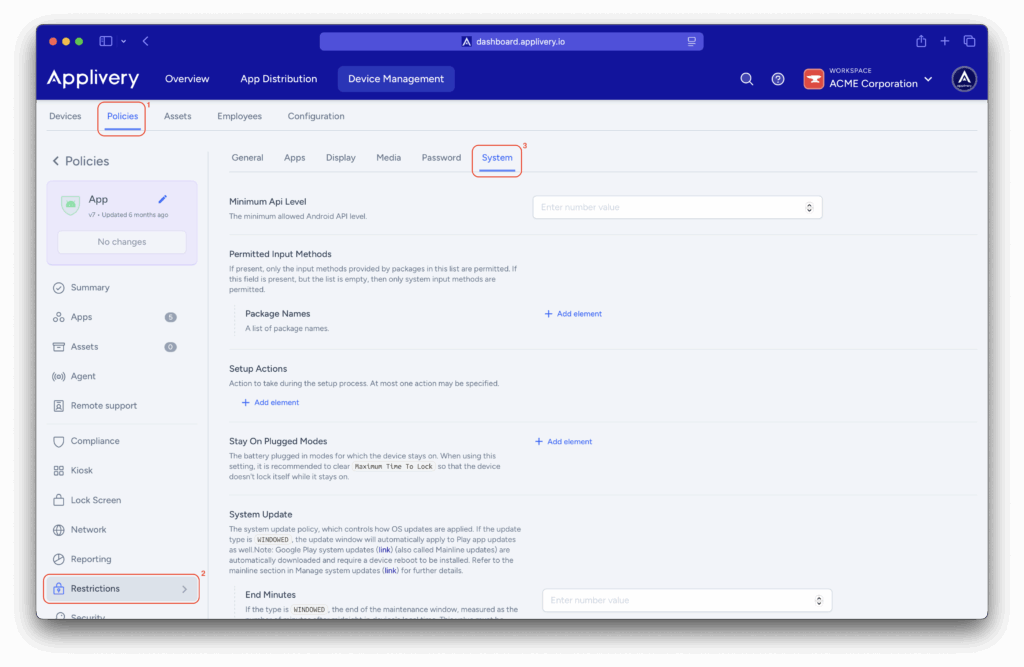The width and height of the screenshot is (1024, 667).
Task: Click the Applivery user avatar icon
Action: tap(964, 79)
